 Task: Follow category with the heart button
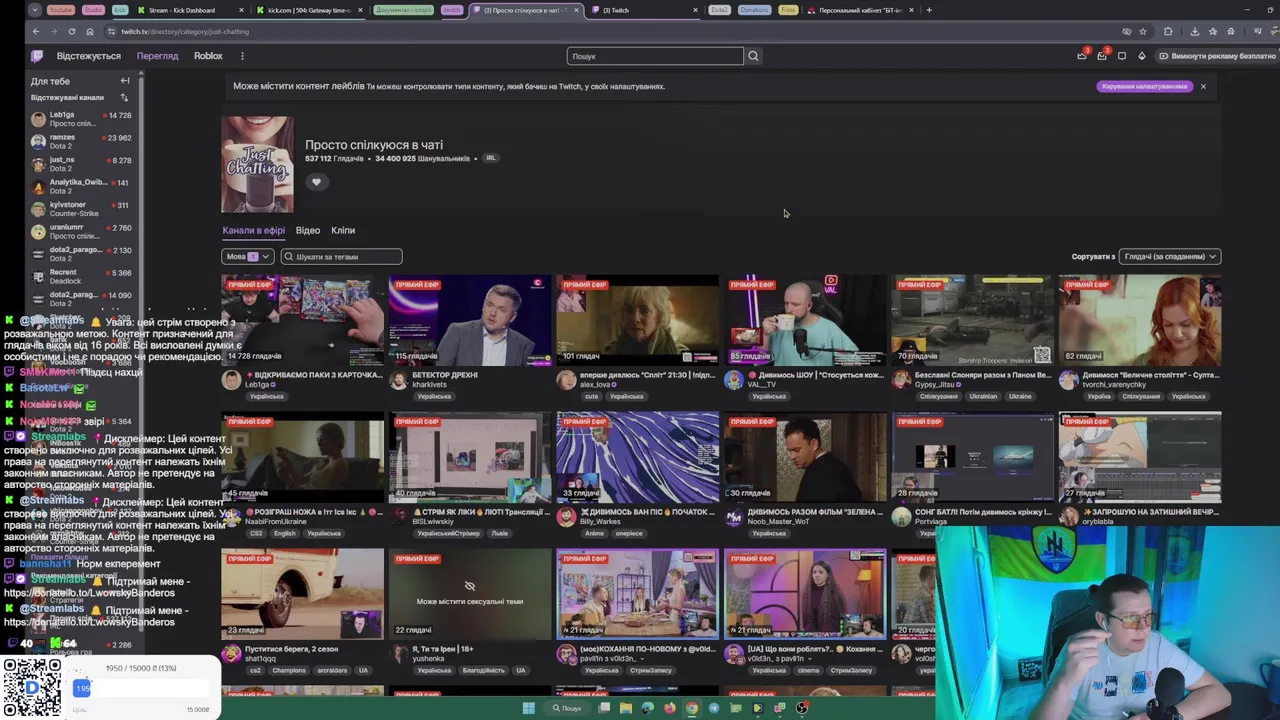pos(316,182)
